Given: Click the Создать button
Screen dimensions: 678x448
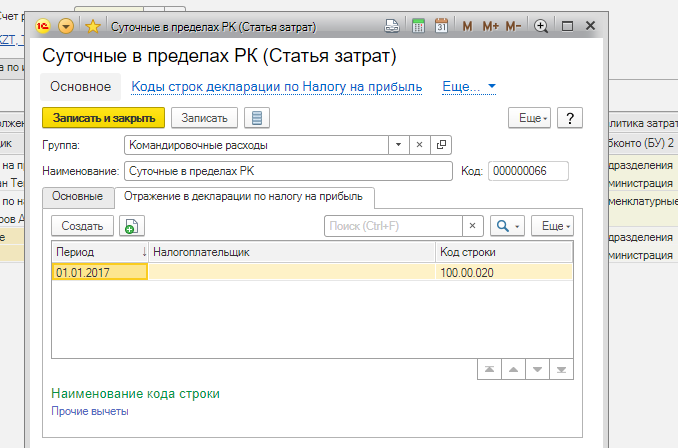Looking at the screenshot, I should (x=82, y=226).
